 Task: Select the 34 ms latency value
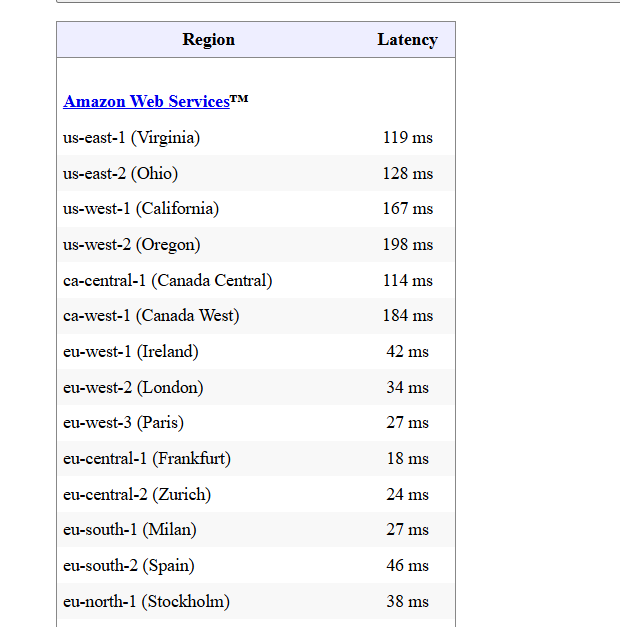pos(408,388)
